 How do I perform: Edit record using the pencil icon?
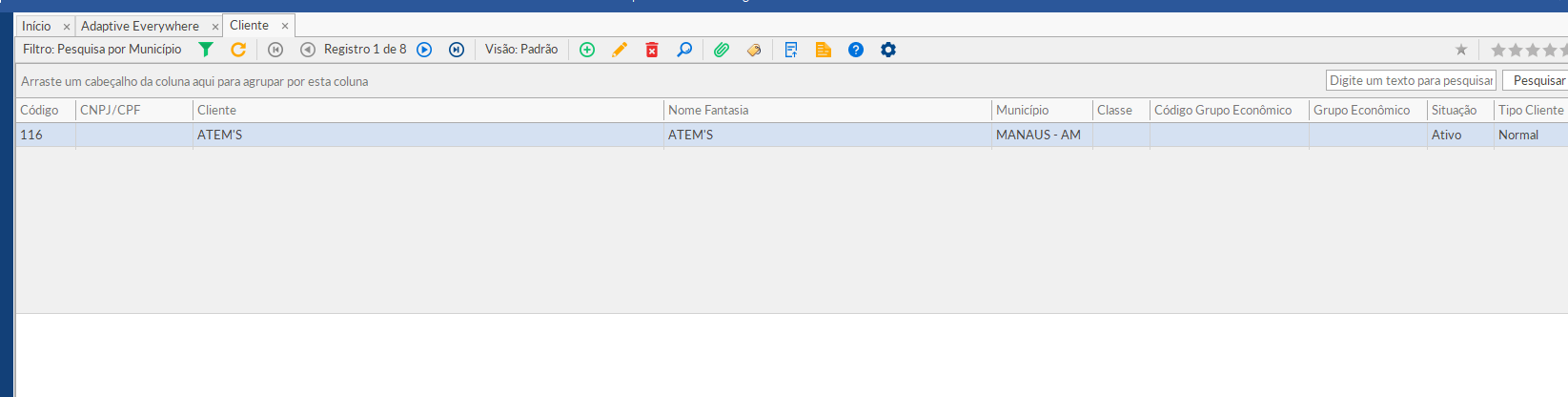click(620, 50)
